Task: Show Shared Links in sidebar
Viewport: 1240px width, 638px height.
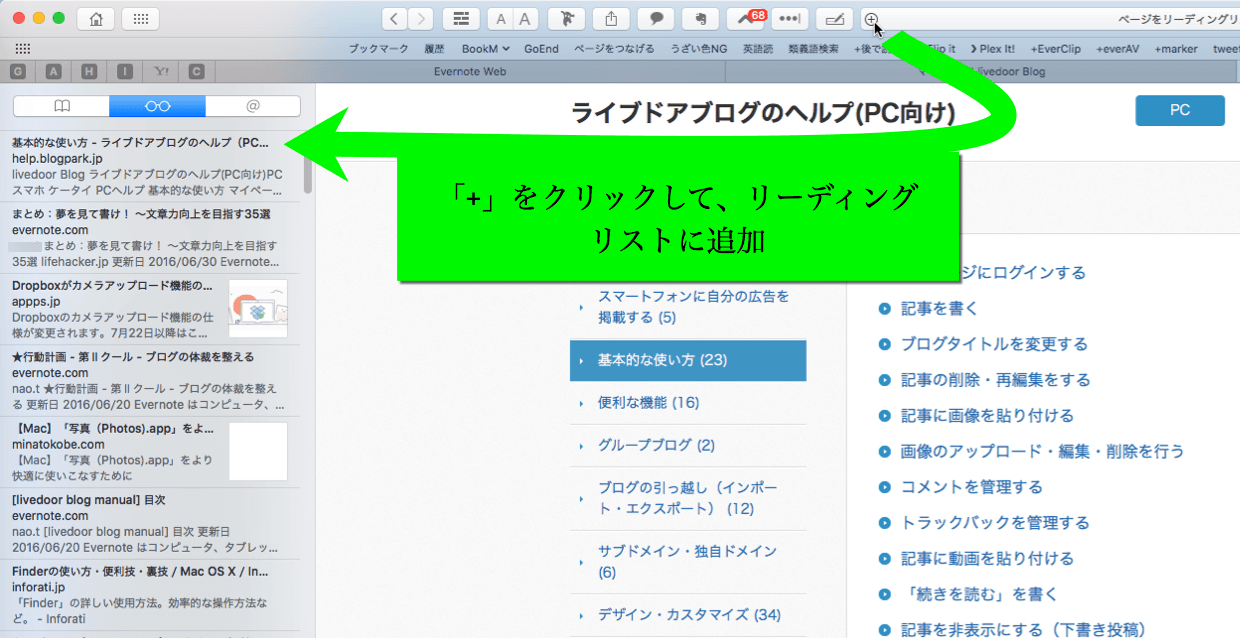Action: pyautogui.click(x=253, y=106)
